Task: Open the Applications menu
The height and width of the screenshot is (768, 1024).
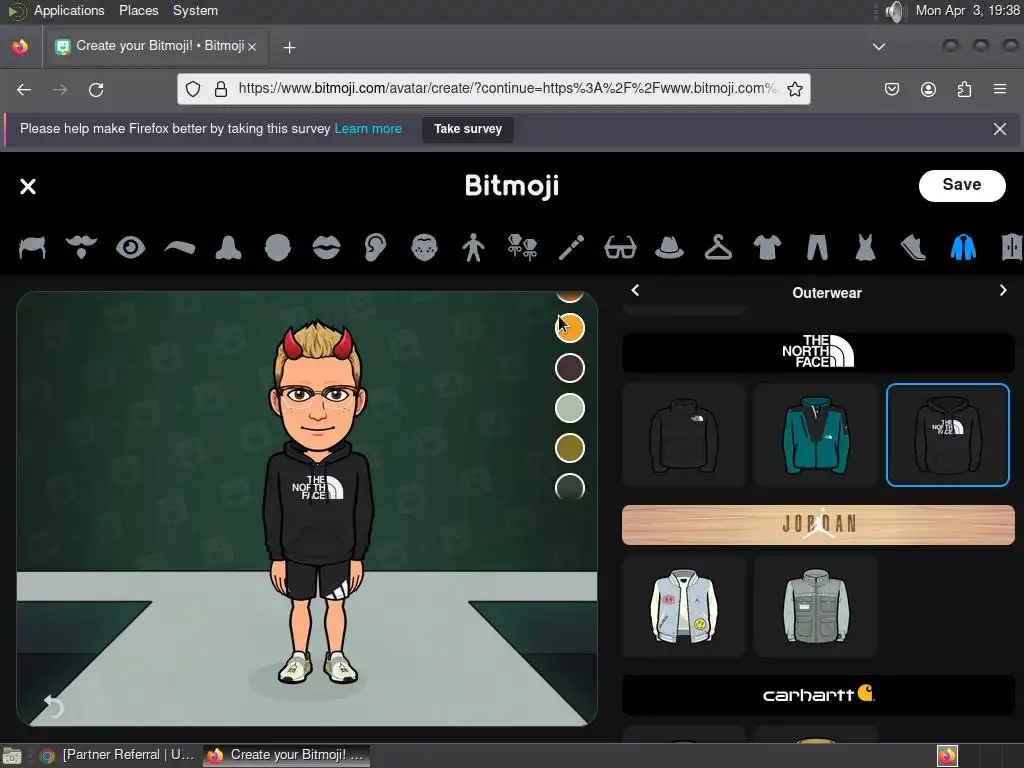Action: (69, 10)
